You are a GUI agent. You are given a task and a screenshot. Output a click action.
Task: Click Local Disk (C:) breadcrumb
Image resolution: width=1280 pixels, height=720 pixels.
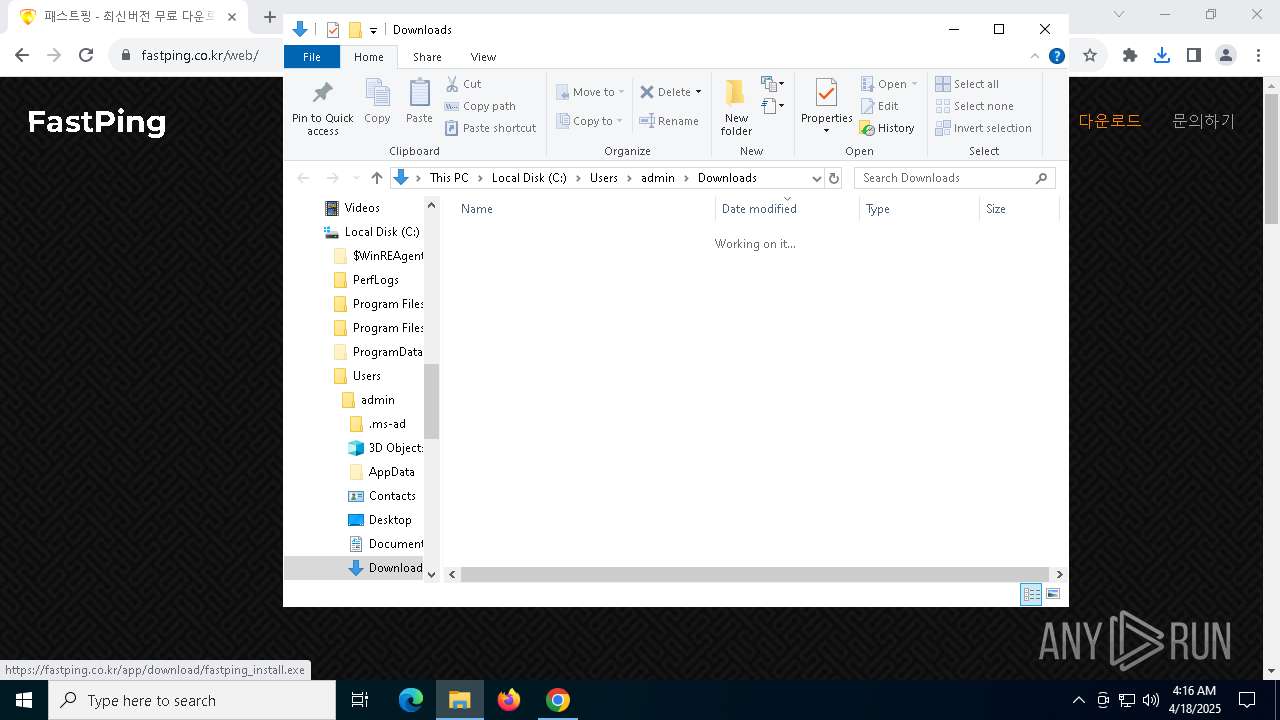pyautogui.click(x=529, y=178)
